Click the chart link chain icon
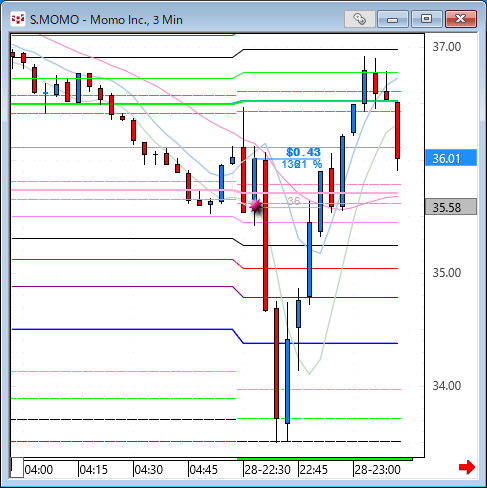The height and width of the screenshot is (488, 487). click(360, 19)
